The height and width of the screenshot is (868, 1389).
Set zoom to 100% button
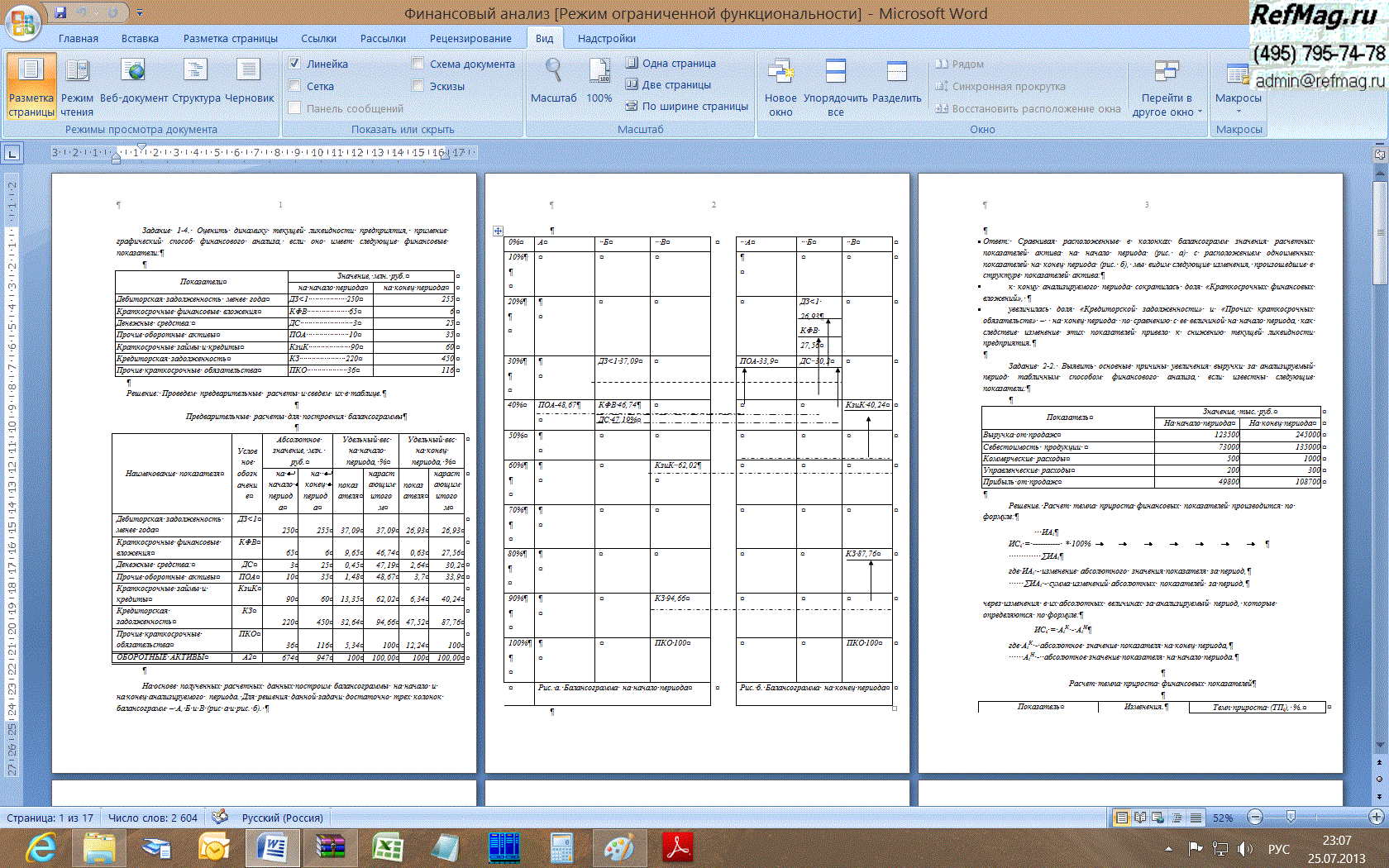(599, 81)
